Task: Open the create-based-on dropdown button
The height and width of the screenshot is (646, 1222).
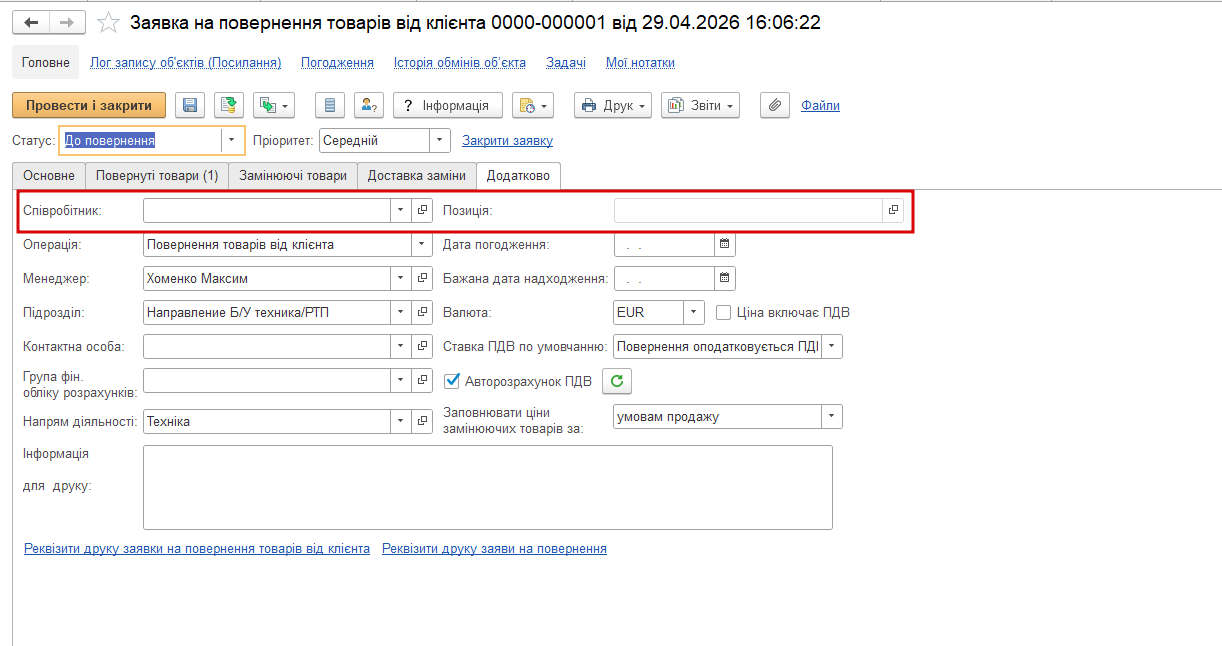Action: tap(274, 105)
